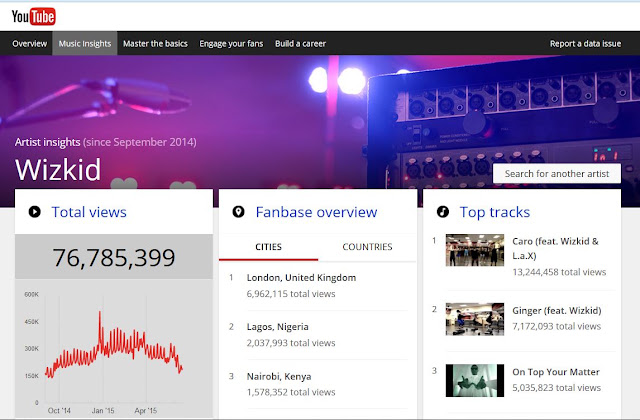
Task: Switch to the CITIES tab
Action: pos(268,247)
